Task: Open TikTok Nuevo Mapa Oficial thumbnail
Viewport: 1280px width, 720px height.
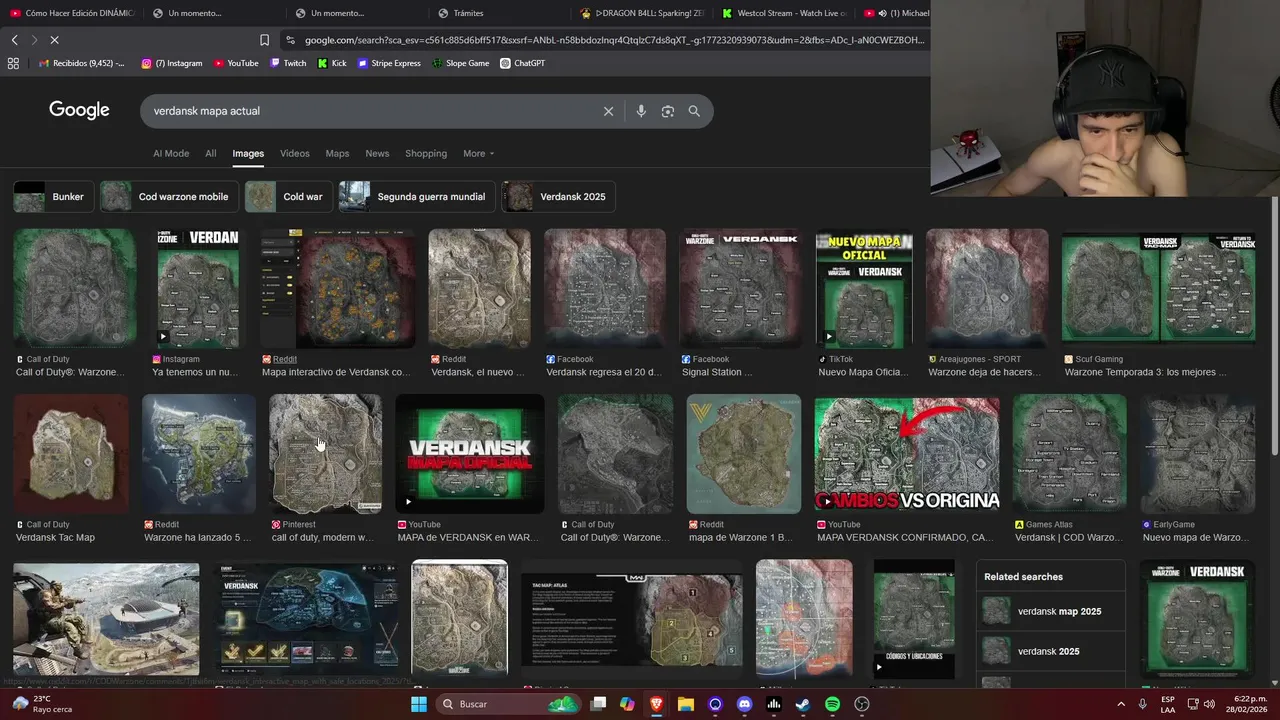Action: 864,288
